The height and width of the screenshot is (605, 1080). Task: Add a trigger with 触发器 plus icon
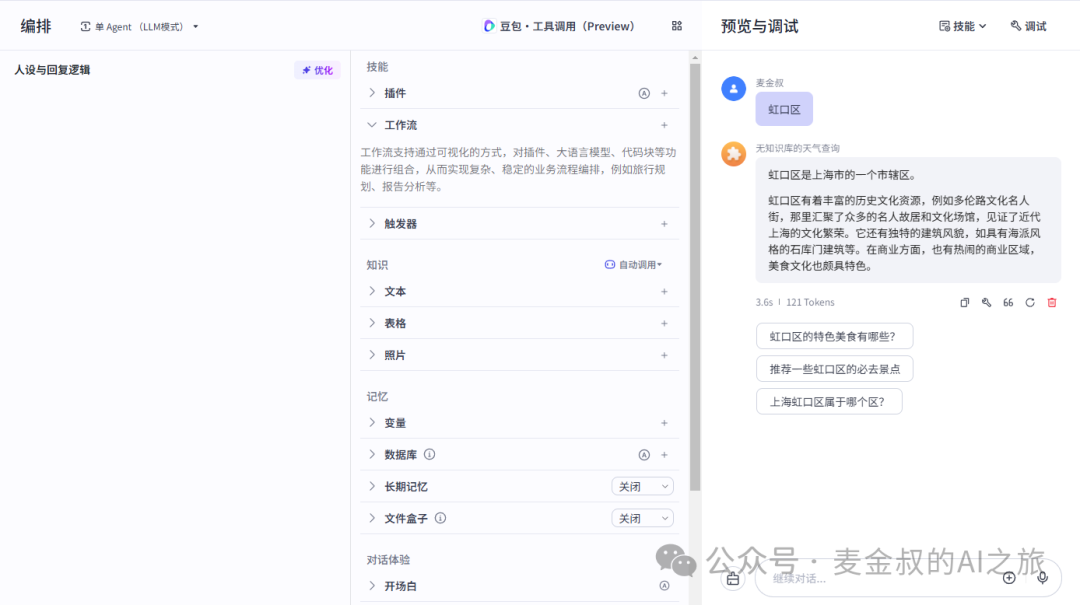(x=664, y=224)
